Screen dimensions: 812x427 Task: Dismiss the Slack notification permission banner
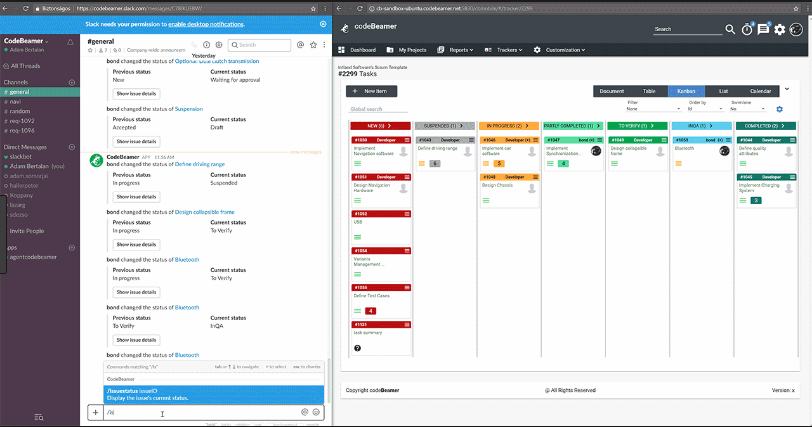[322, 23]
